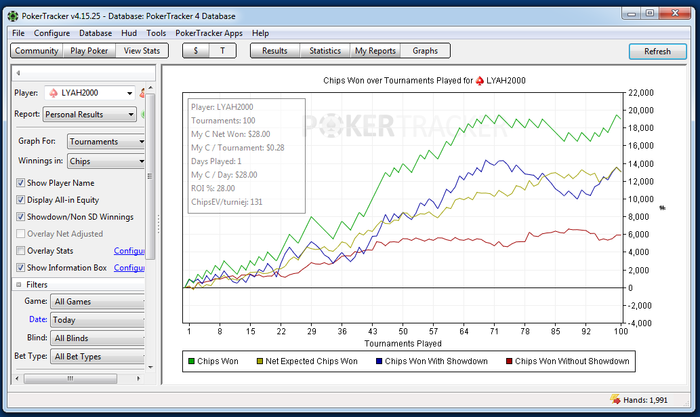Viewport: 700px width, 417px height.
Task: Click sidebar scroll down arrow
Action: tap(150, 367)
